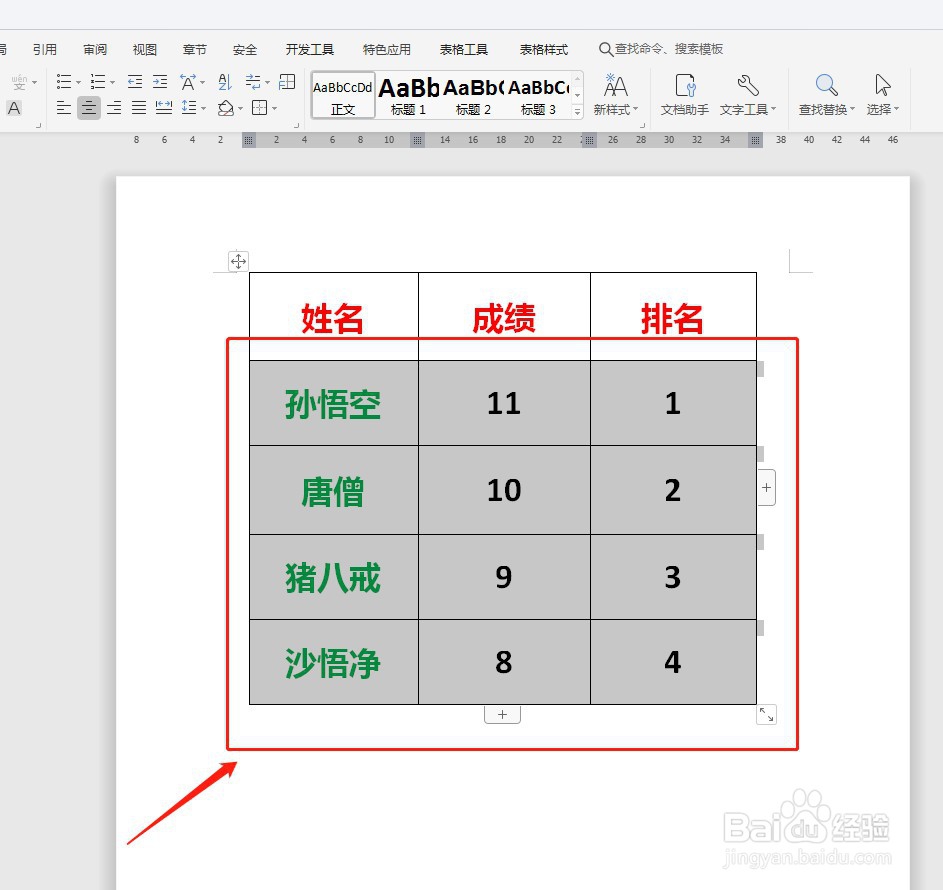The height and width of the screenshot is (890, 943).
Task: Open the paragraph dialog launcher
Action: (x=296, y=126)
